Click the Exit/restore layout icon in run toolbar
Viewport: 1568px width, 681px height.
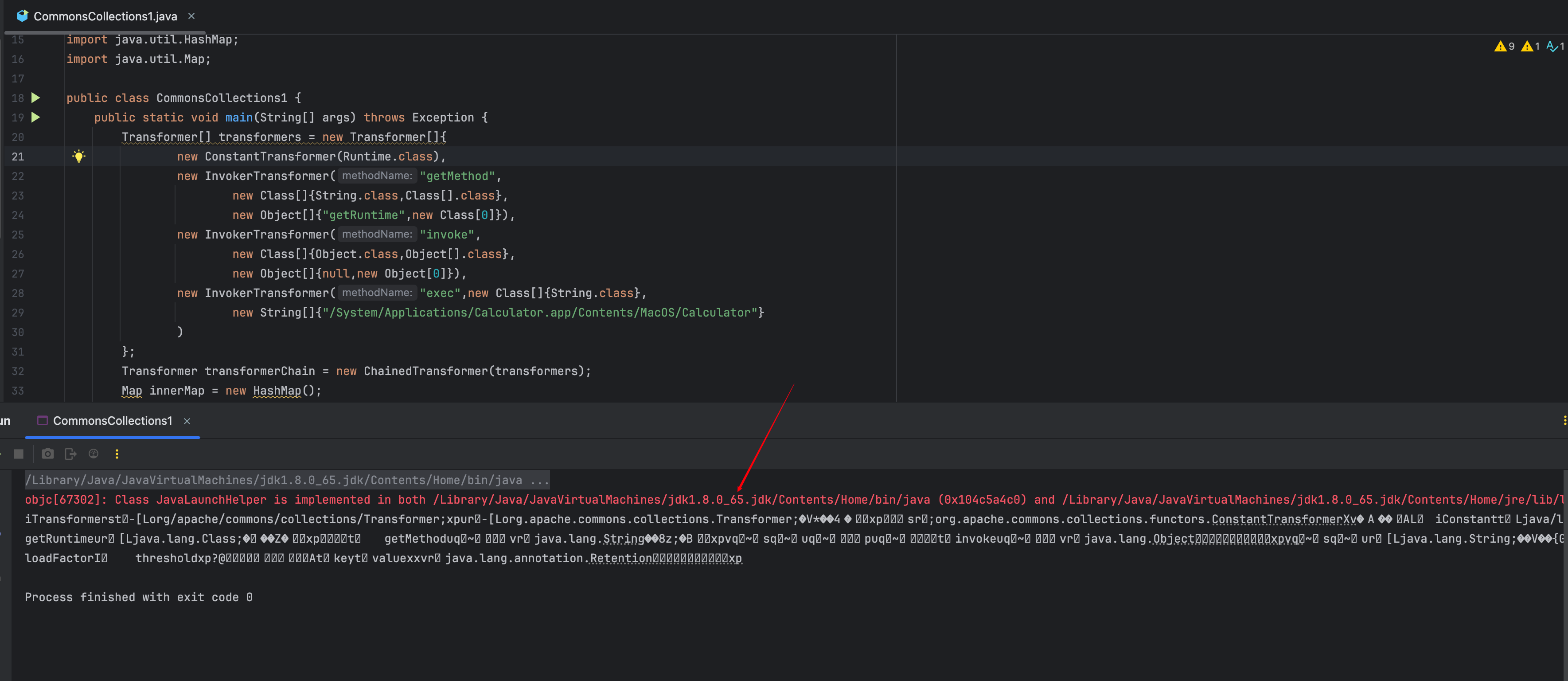click(x=70, y=454)
